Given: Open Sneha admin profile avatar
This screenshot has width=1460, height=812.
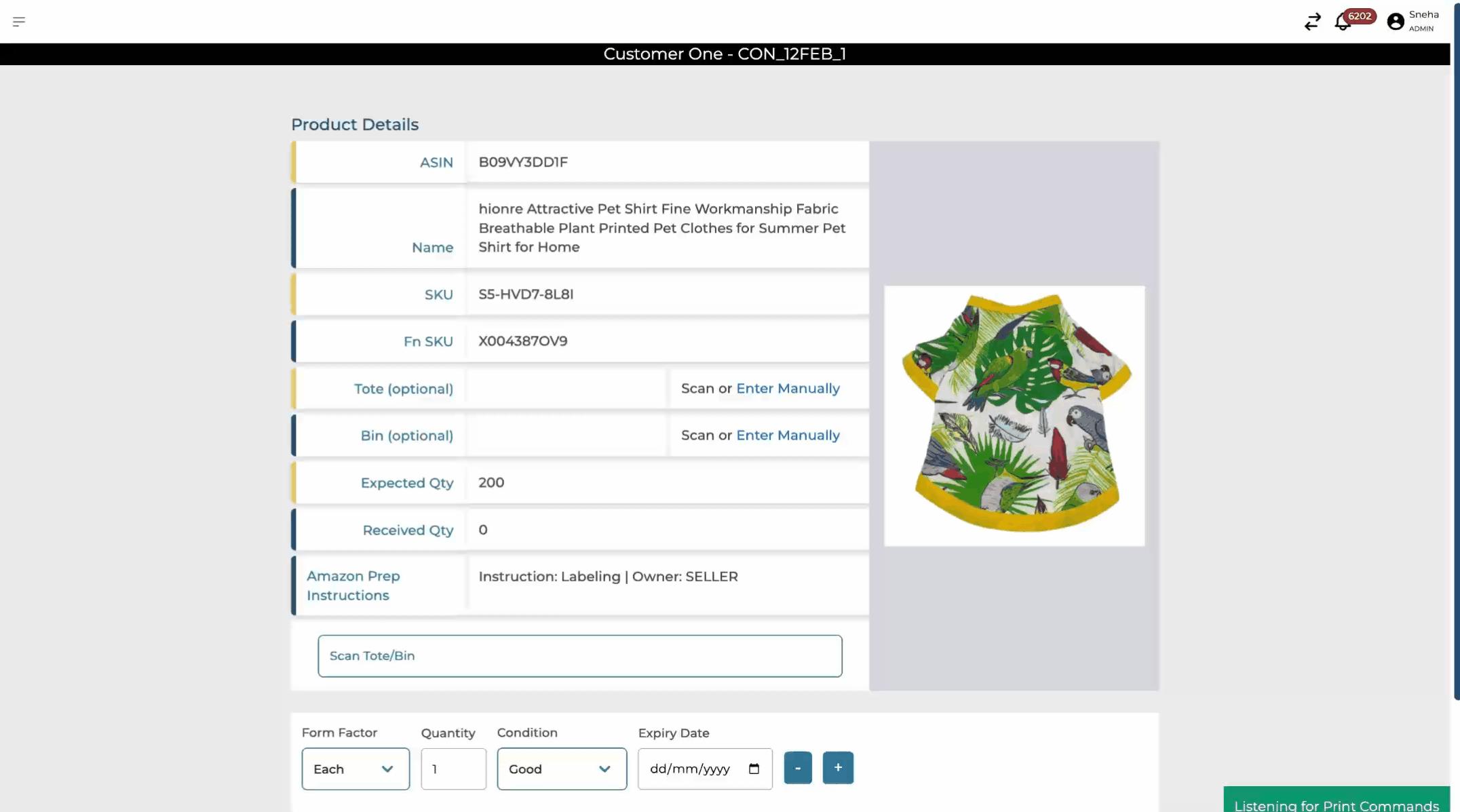Looking at the screenshot, I should point(1396,22).
